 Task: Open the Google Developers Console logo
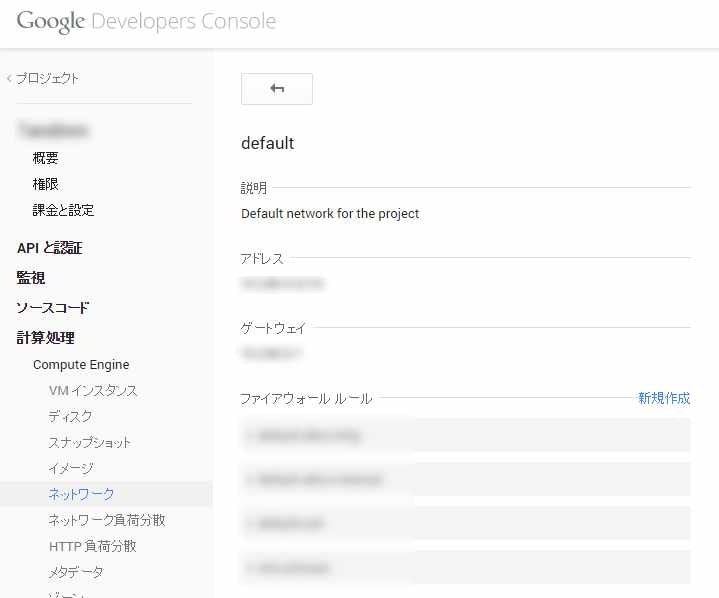pyautogui.click(x=146, y=22)
